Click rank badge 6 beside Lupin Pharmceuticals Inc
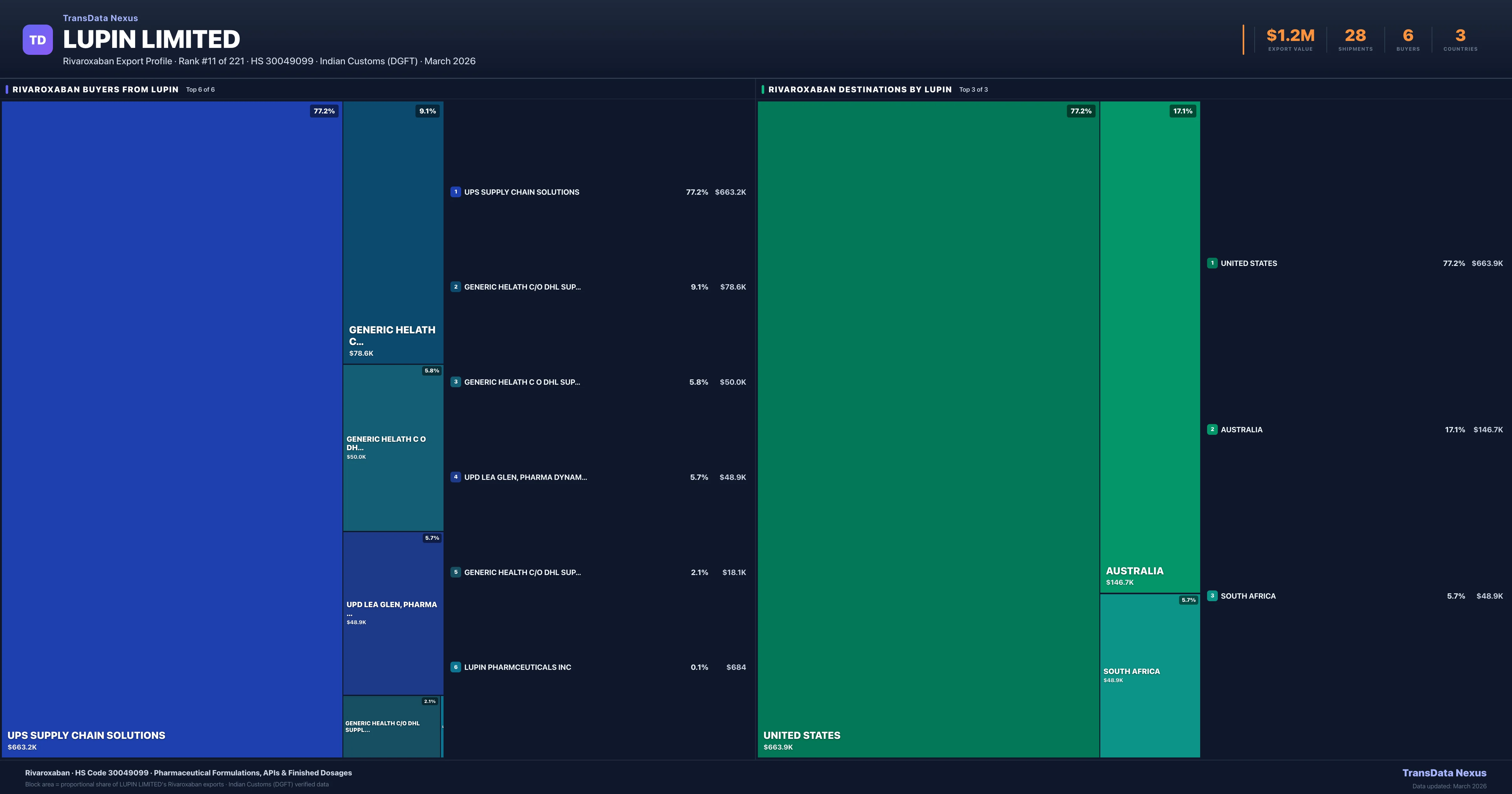 (x=455, y=667)
